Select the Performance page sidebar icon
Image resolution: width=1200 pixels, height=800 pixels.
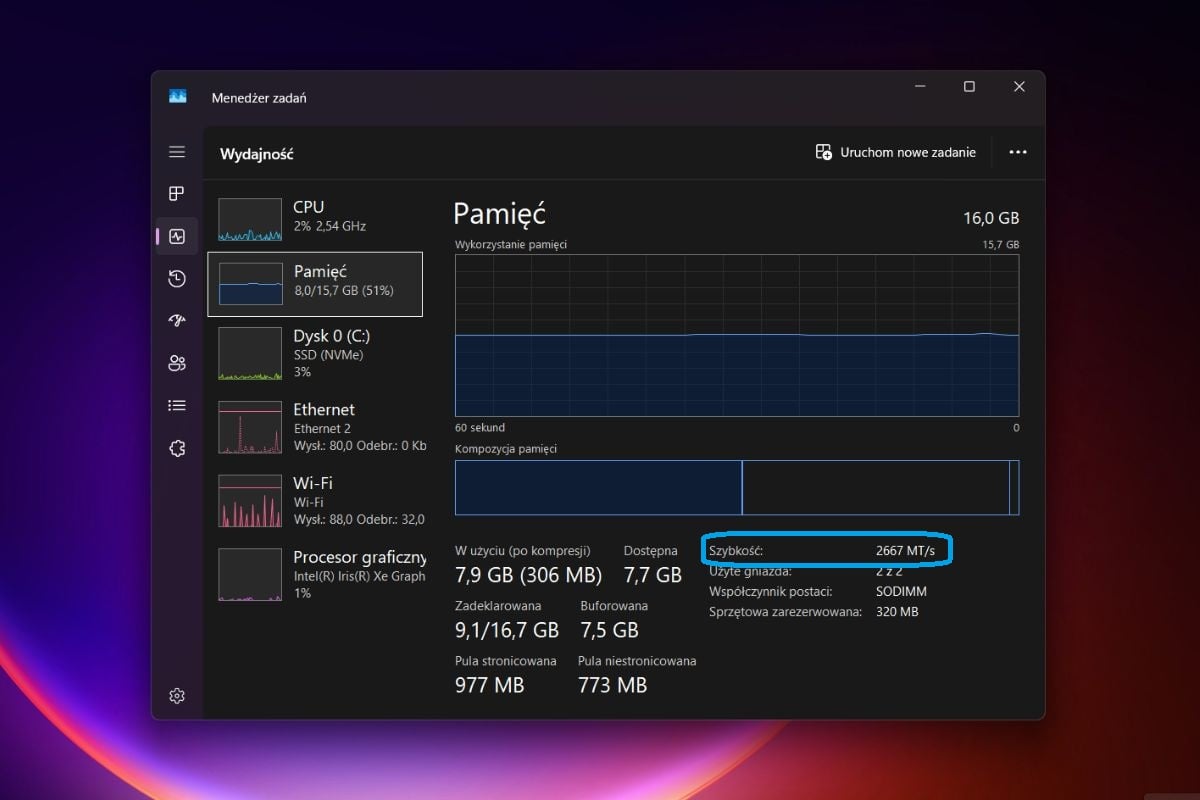177,237
